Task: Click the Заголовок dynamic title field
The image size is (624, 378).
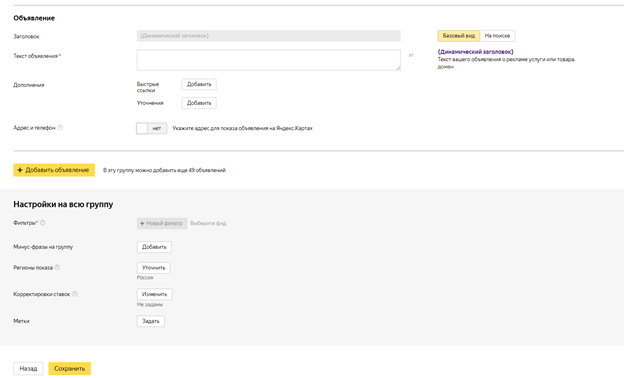Action: pos(269,36)
